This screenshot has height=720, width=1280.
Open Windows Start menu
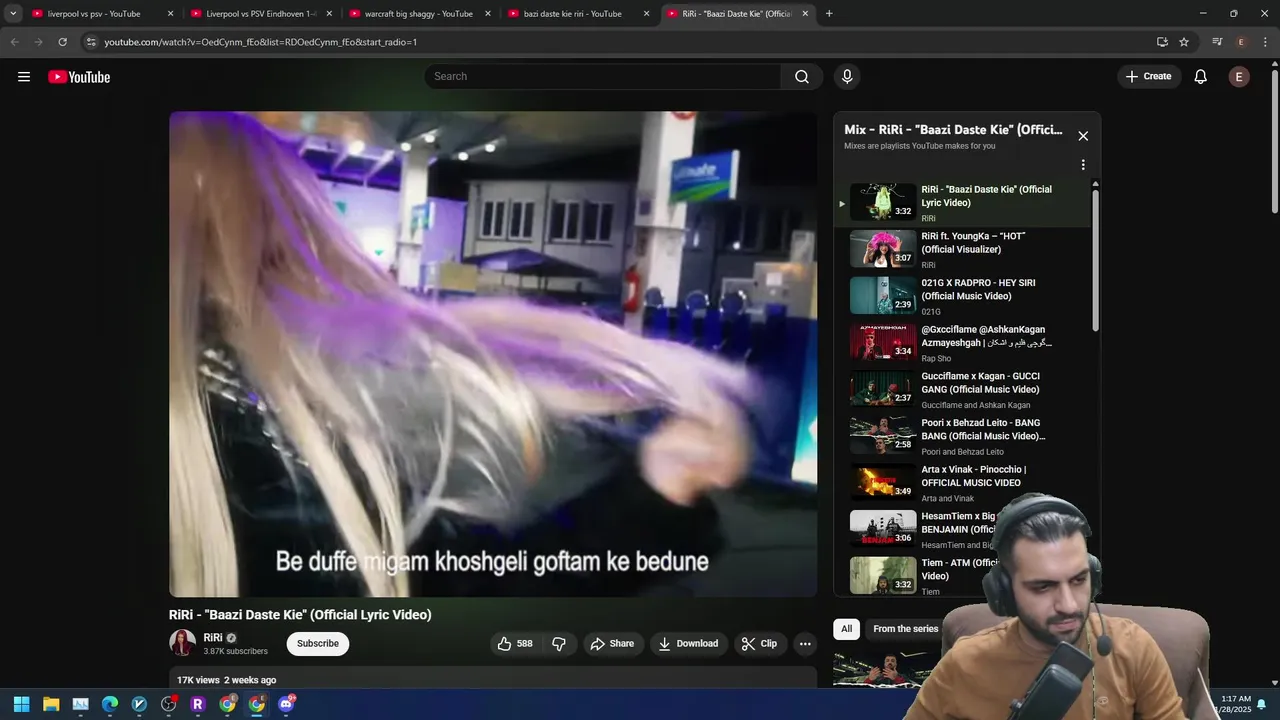(21, 704)
